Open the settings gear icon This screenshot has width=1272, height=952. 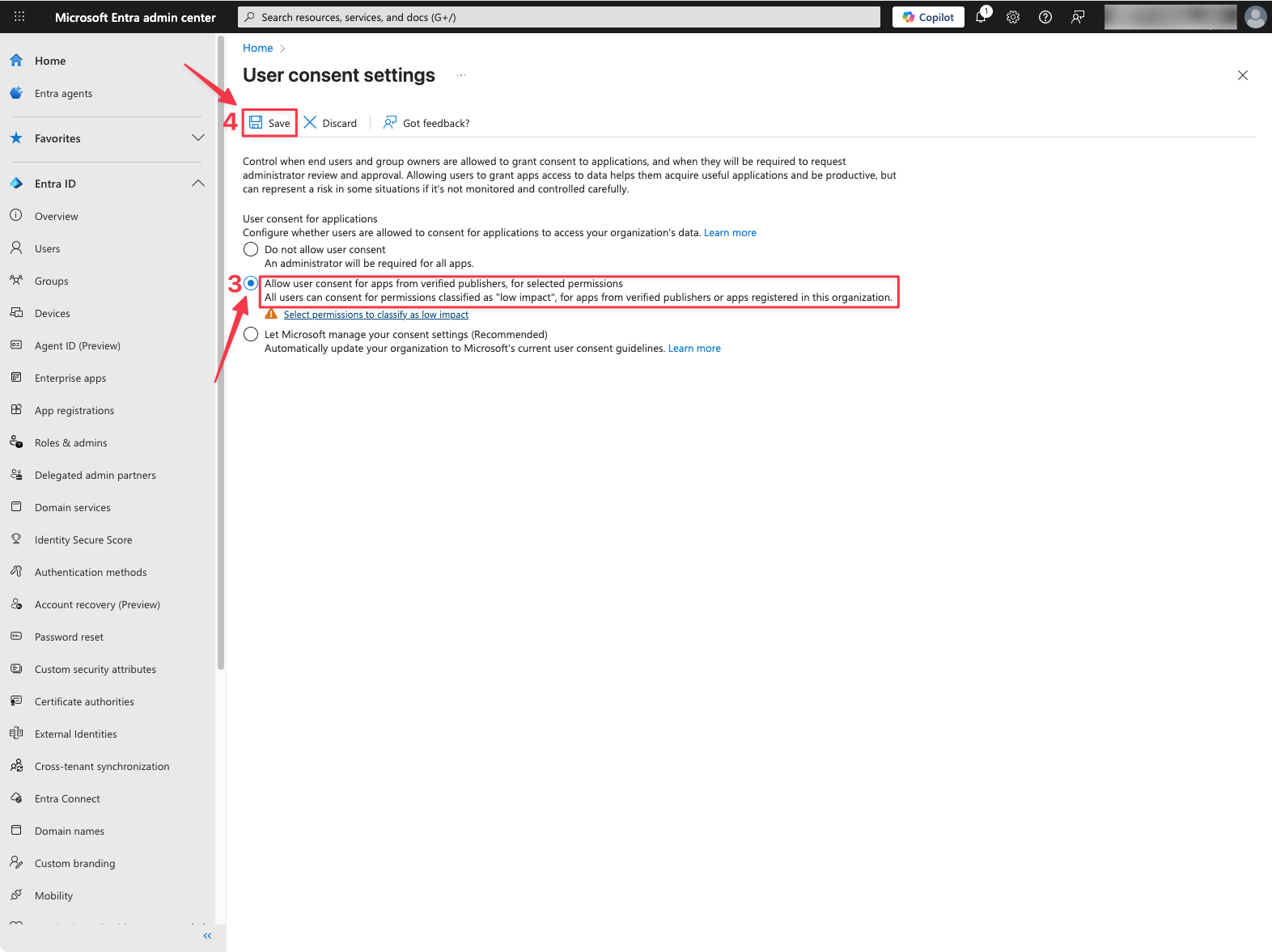coord(1013,17)
